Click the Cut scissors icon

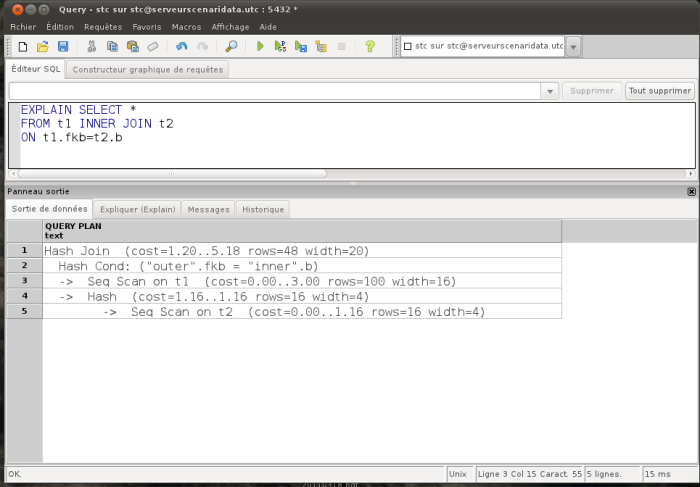tap(92, 46)
